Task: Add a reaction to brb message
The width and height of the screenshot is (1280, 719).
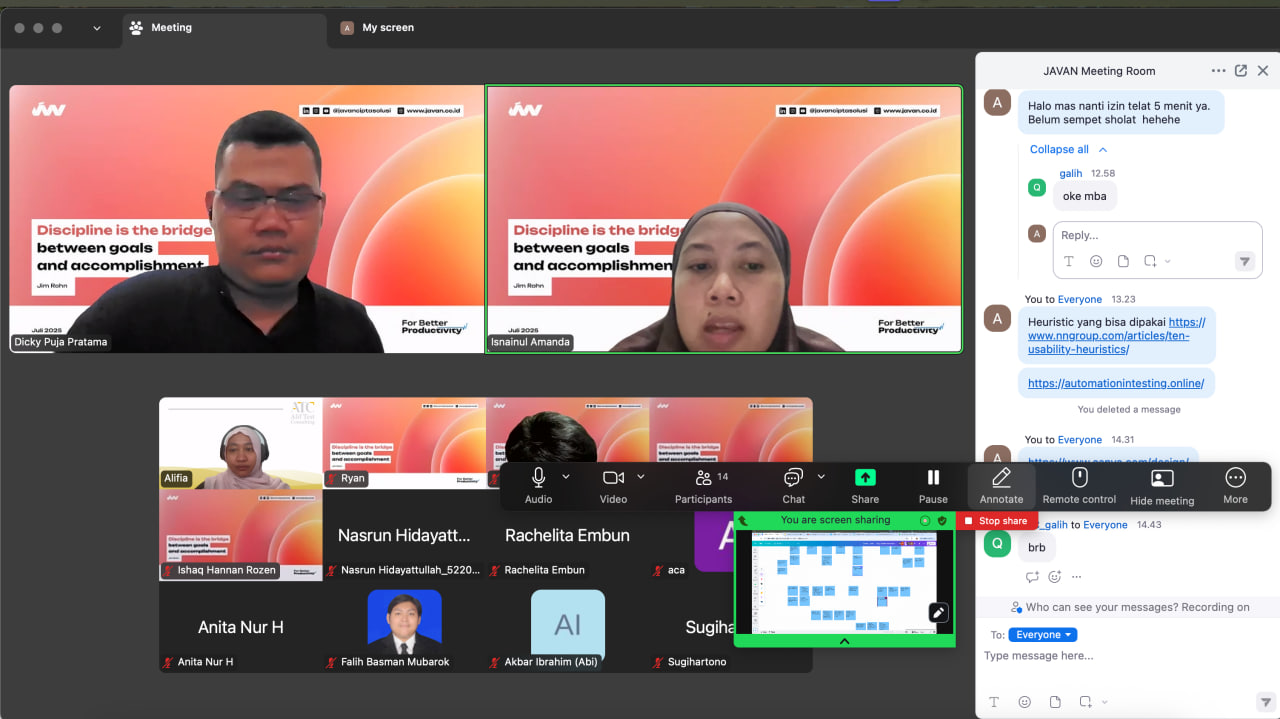Action: tap(1055, 577)
